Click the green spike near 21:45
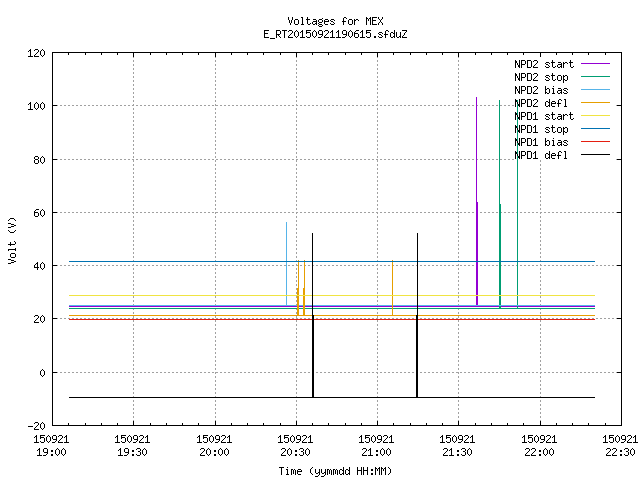This screenshot has width=640, height=480. 500,204
